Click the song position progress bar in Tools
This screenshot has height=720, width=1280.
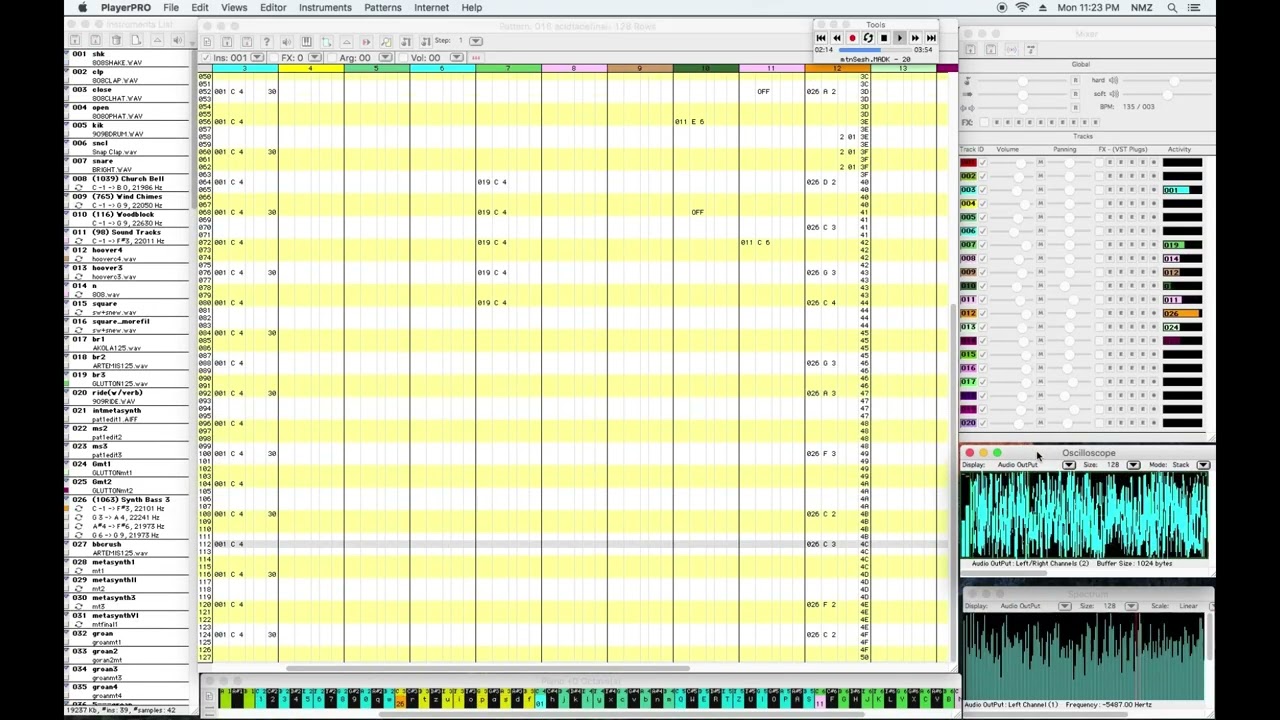click(x=876, y=49)
